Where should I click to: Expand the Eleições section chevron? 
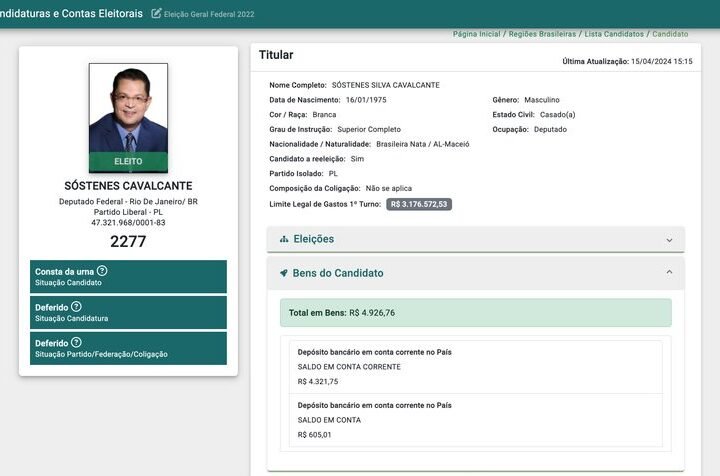(x=669, y=240)
